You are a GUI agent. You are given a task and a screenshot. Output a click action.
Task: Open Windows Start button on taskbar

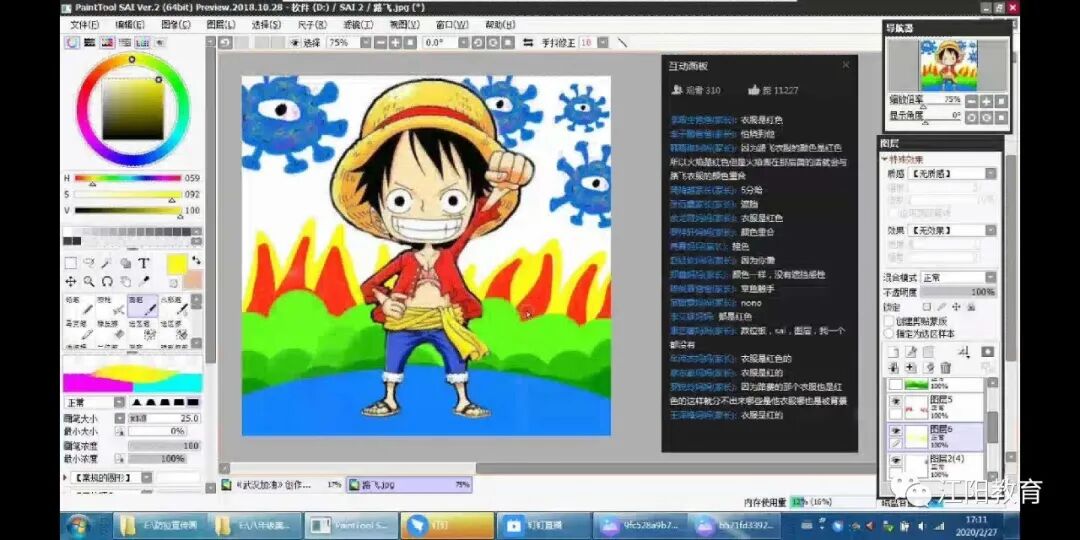[79, 526]
